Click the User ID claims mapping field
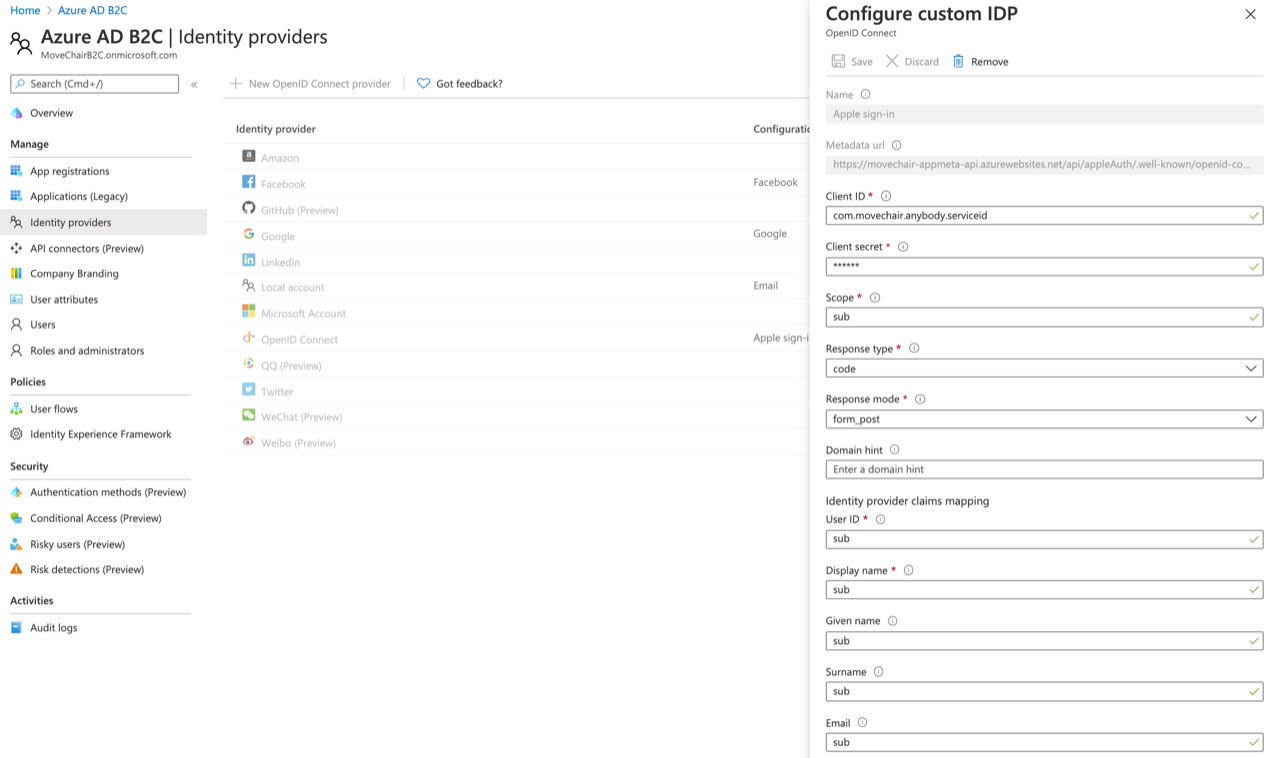This screenshot has width=1280, height=758. tap(1044, 538)
